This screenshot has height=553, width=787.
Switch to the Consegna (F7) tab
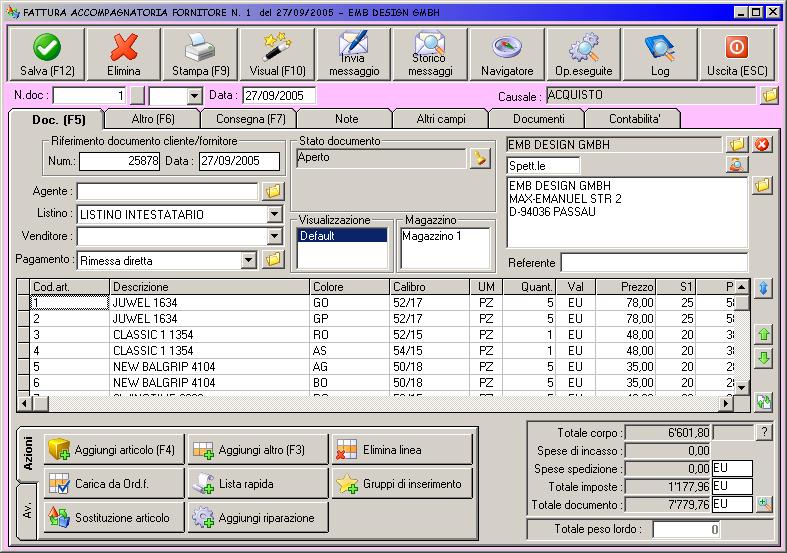click(x=251, y=119)
